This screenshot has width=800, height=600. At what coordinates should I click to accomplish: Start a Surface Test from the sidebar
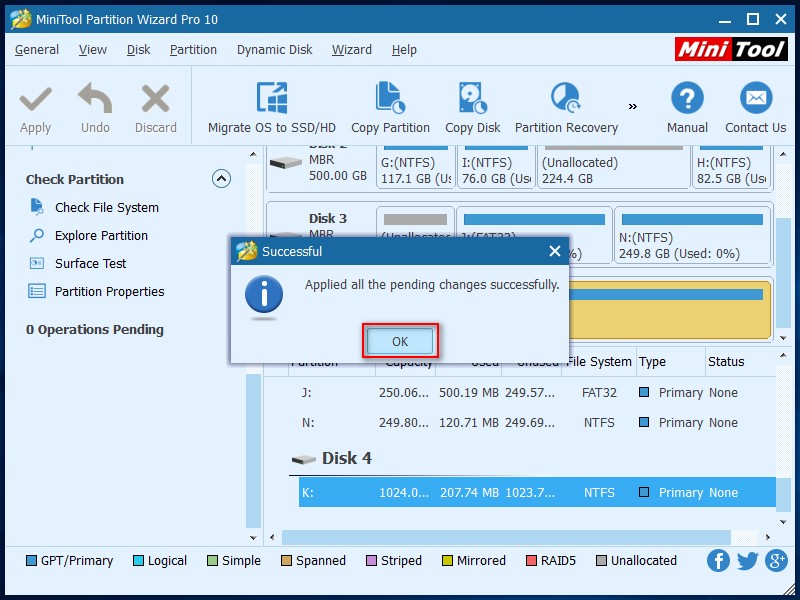(100, 263)
